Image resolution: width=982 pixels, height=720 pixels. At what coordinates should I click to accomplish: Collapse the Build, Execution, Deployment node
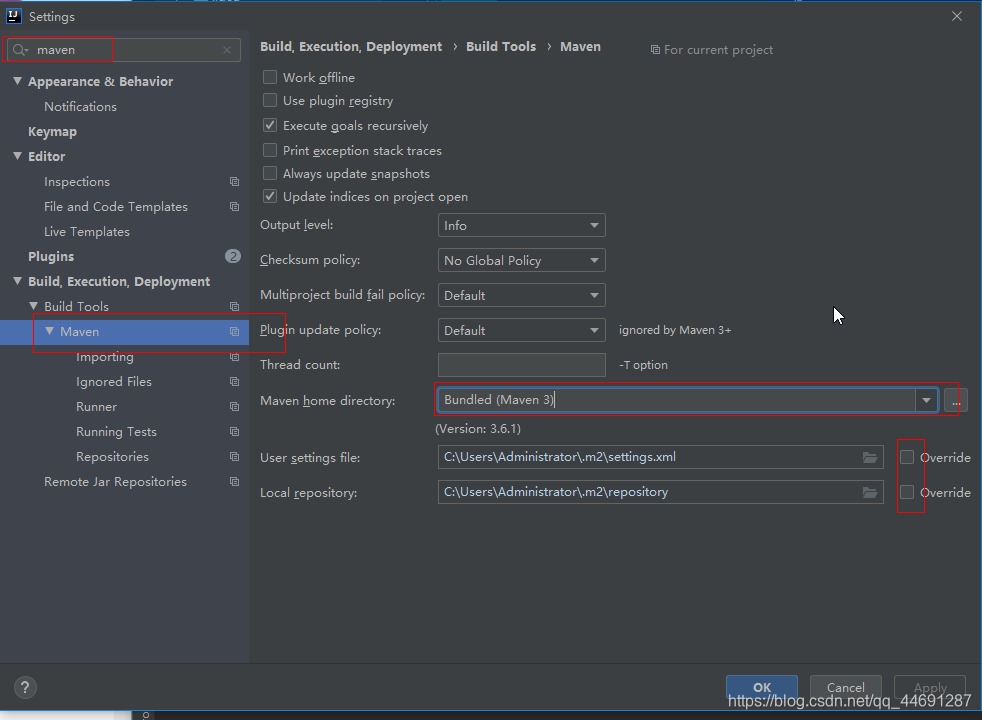click(18, 282)
